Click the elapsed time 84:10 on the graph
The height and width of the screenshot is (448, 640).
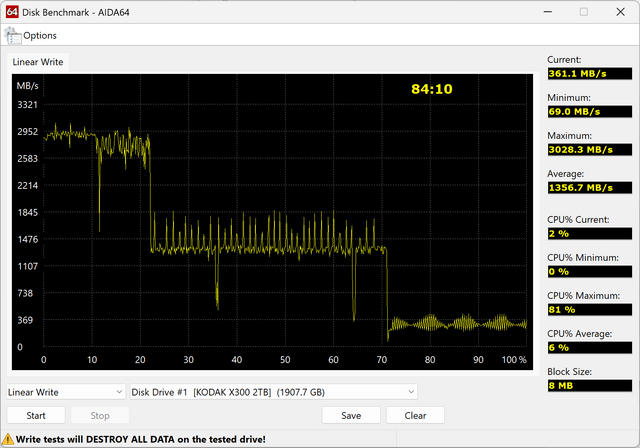point(432,89)
